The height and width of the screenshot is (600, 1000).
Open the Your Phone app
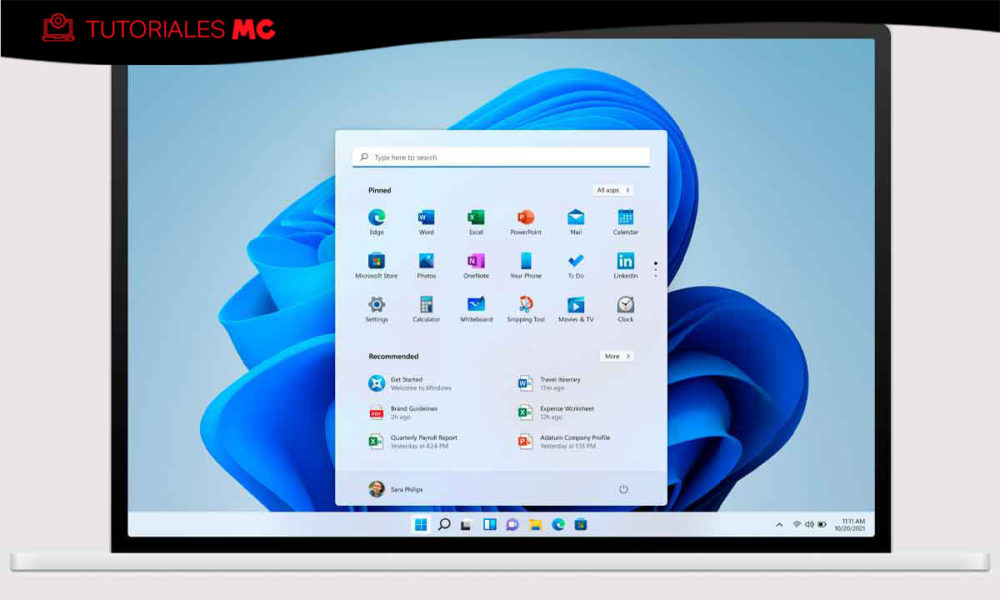[526, 261]
